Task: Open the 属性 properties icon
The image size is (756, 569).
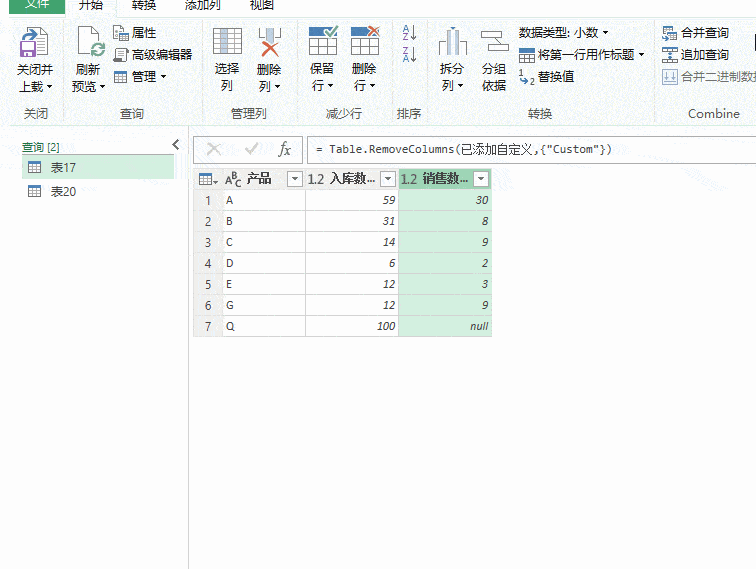Action: [120, 32]
